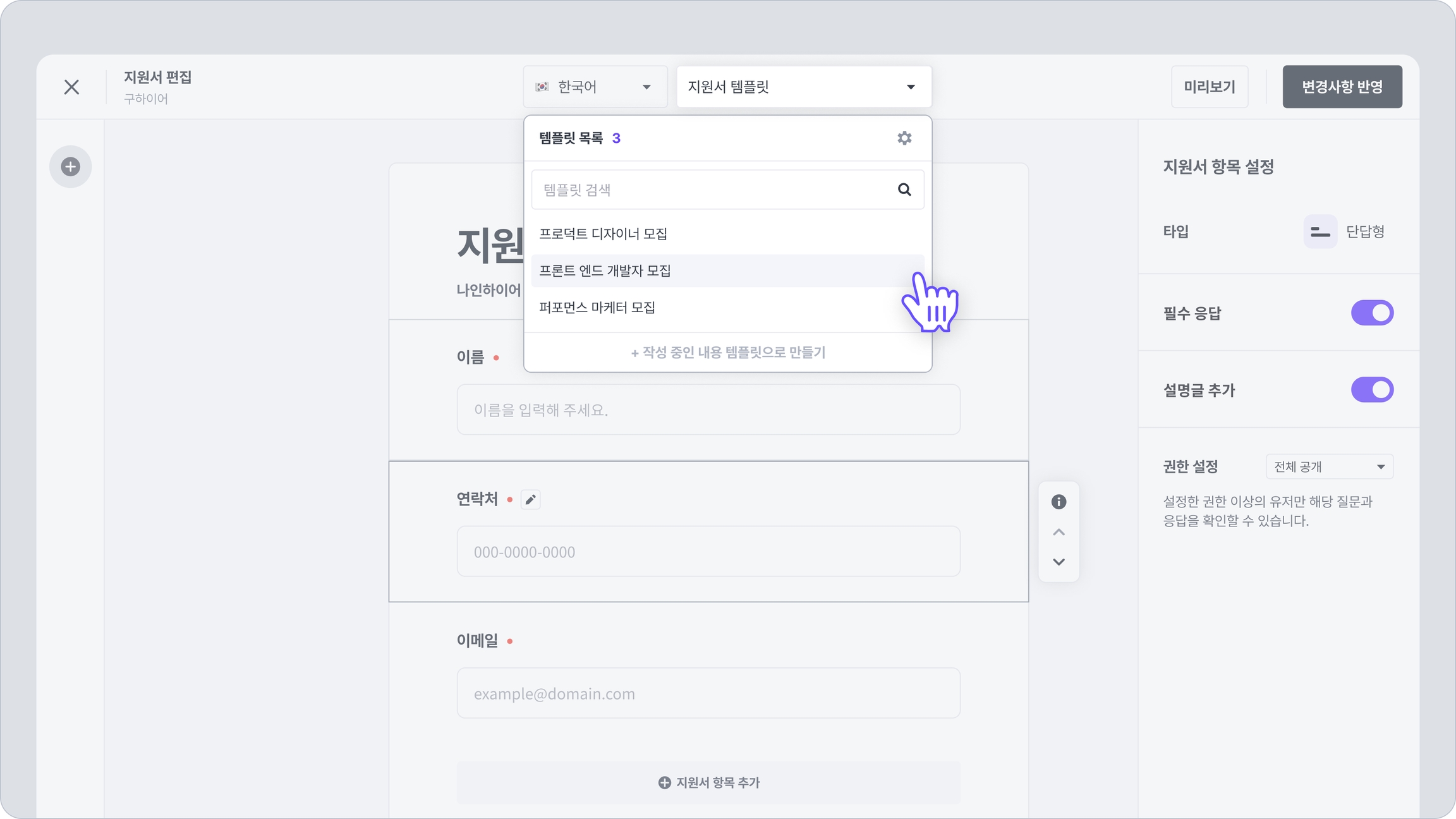Close the editor with X icon

(71, 87)
